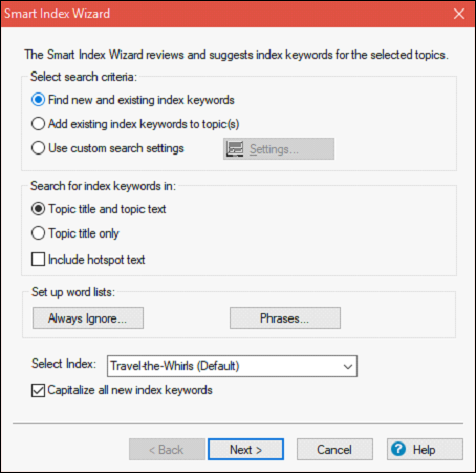Viewport: 476px width, 473px height.
Task: Go to next wizard step
Action: [x=246, y=449]
